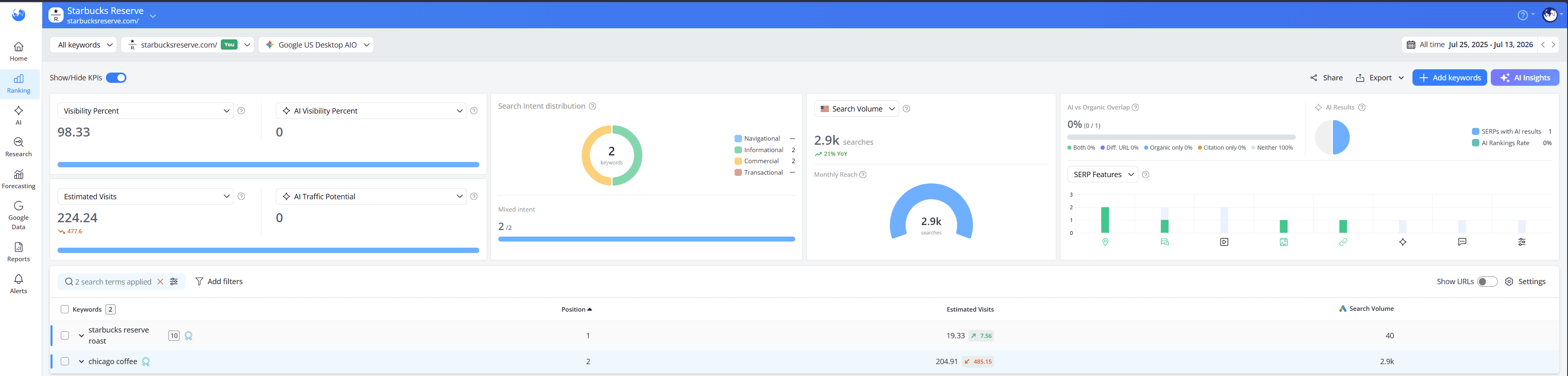This screenshot has height=376, width=1568.
Task: Clear the 2 search terms applied filter
Action: (161, 282)
